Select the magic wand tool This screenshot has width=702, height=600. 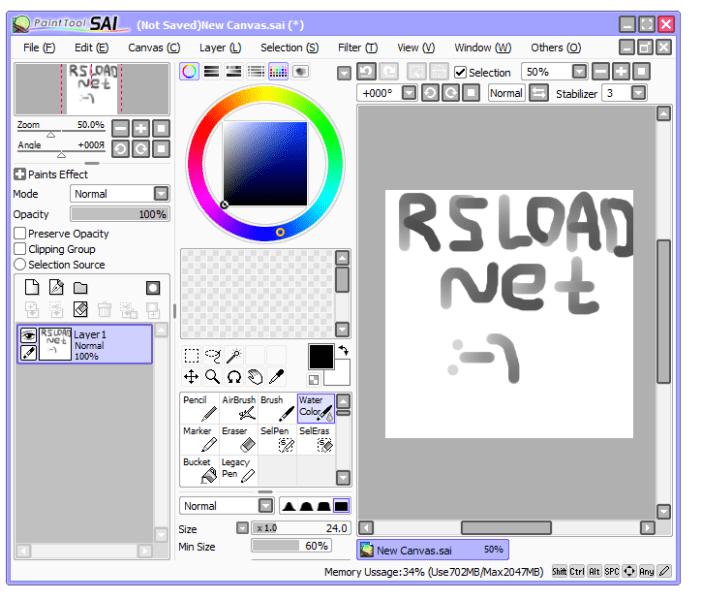pos(234,356)
